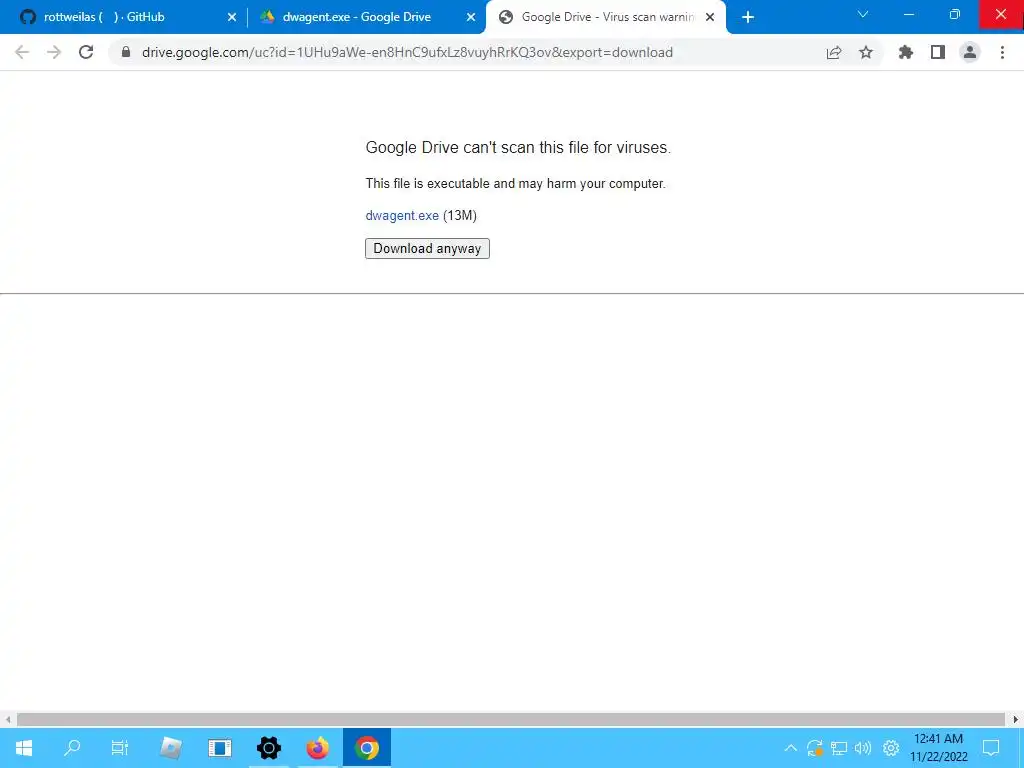The width and height of the screenshot is (1024, 768).
Task: Toggle the Chrome side panel
Action: (938, 52)
